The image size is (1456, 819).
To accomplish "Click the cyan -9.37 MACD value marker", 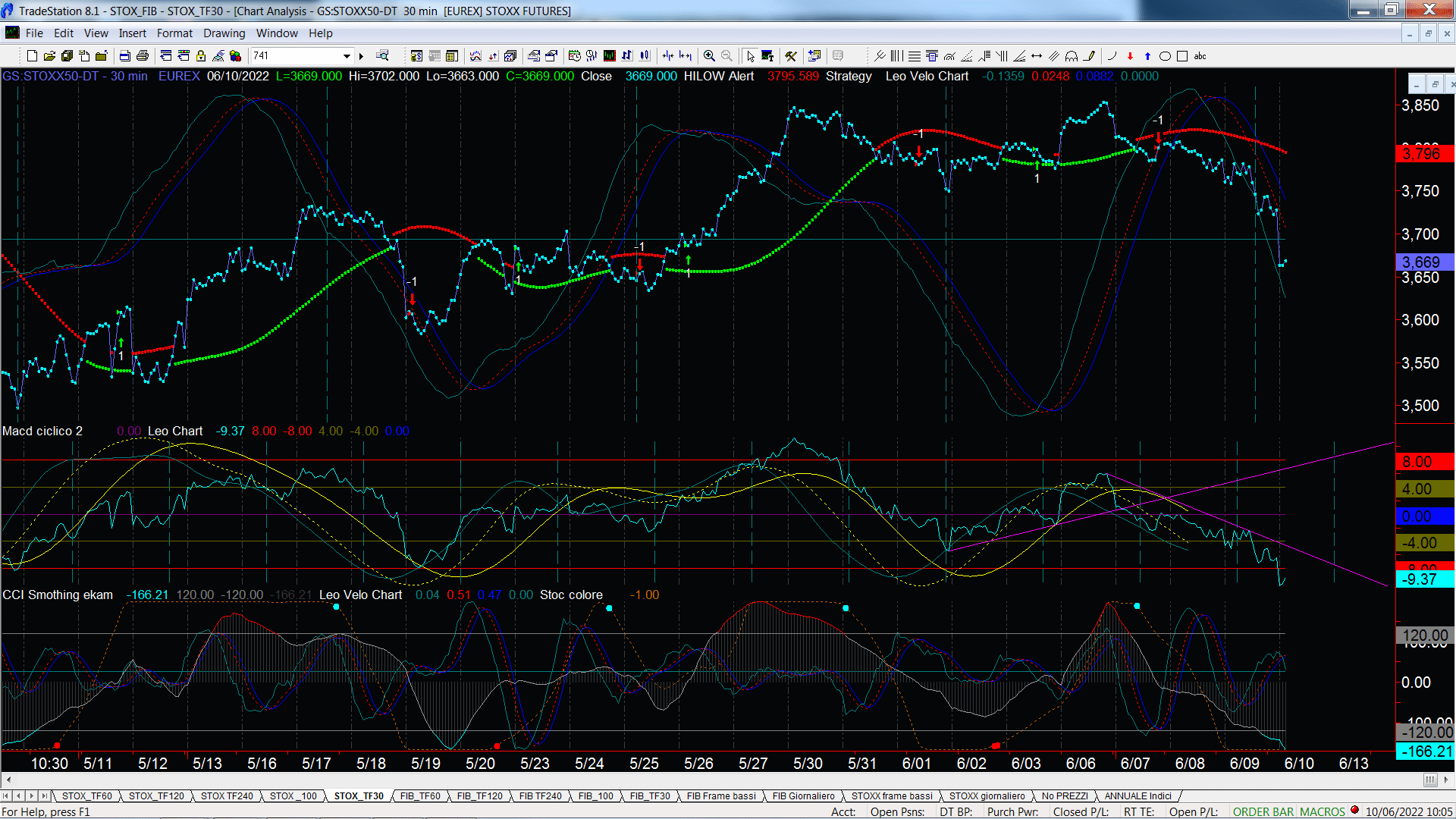I will 1424,579.
